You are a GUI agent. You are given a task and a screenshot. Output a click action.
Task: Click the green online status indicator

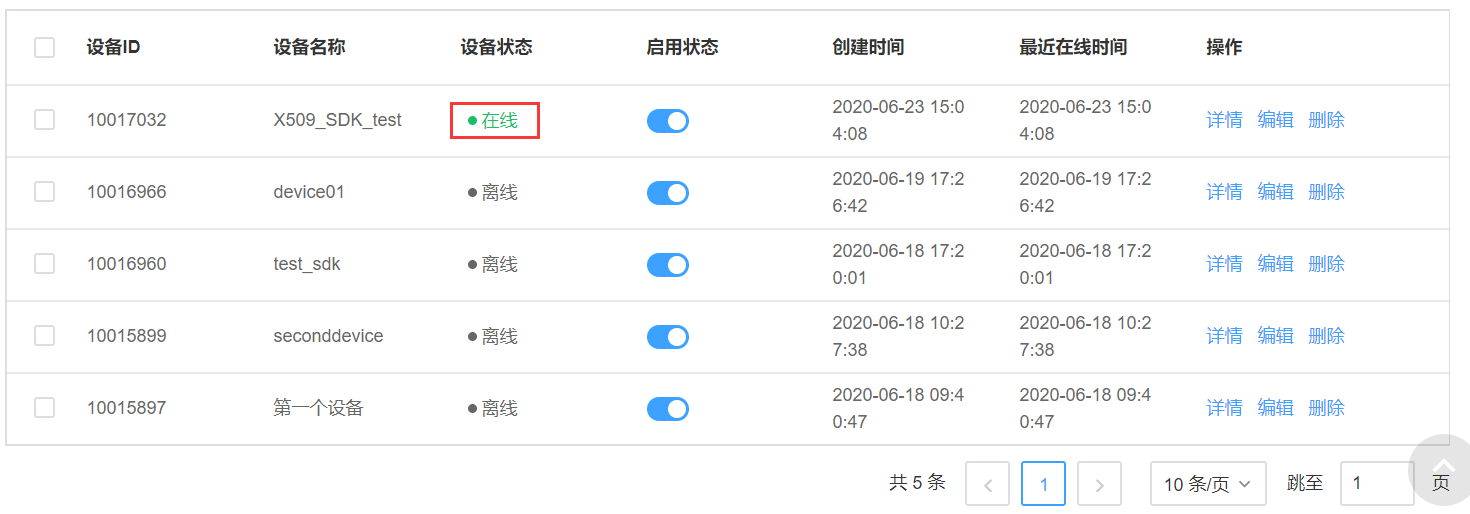[493, 120]
